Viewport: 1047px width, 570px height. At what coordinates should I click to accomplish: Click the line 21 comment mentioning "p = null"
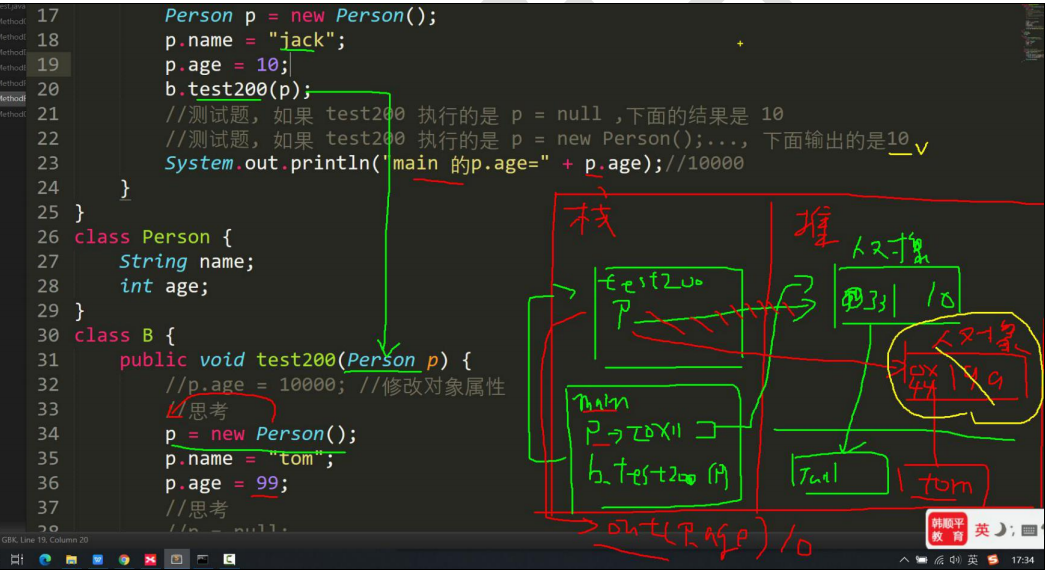[474, 114]
